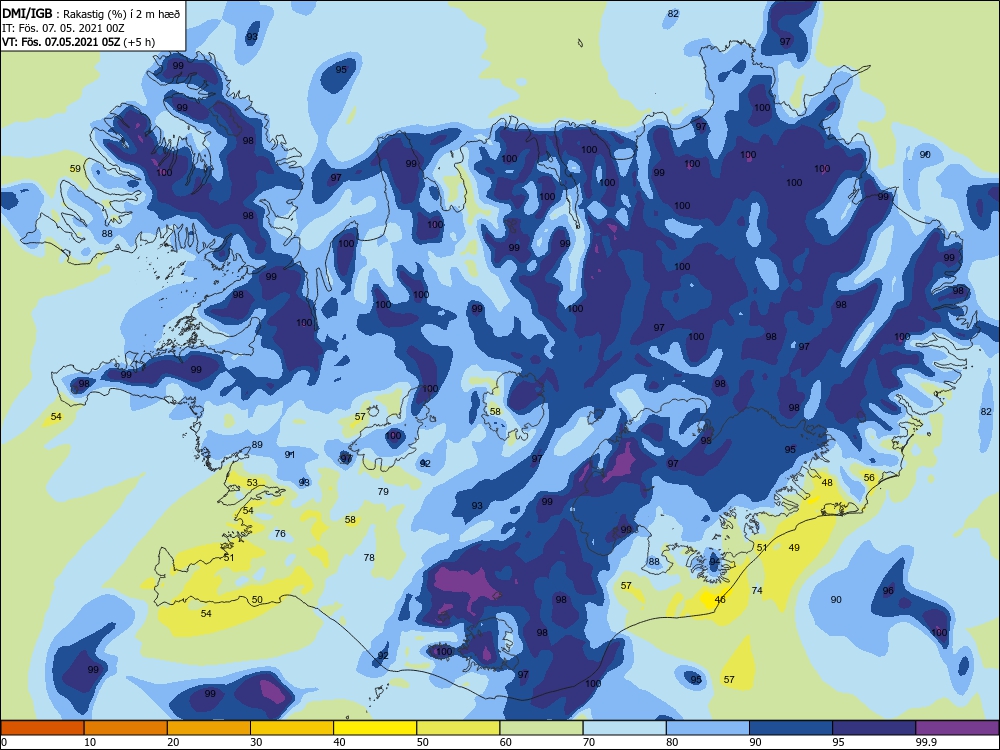1000x750 pixels.
Task: Select the medium blue 80–90 legend swatch
Action: click(x=707, y=728)
